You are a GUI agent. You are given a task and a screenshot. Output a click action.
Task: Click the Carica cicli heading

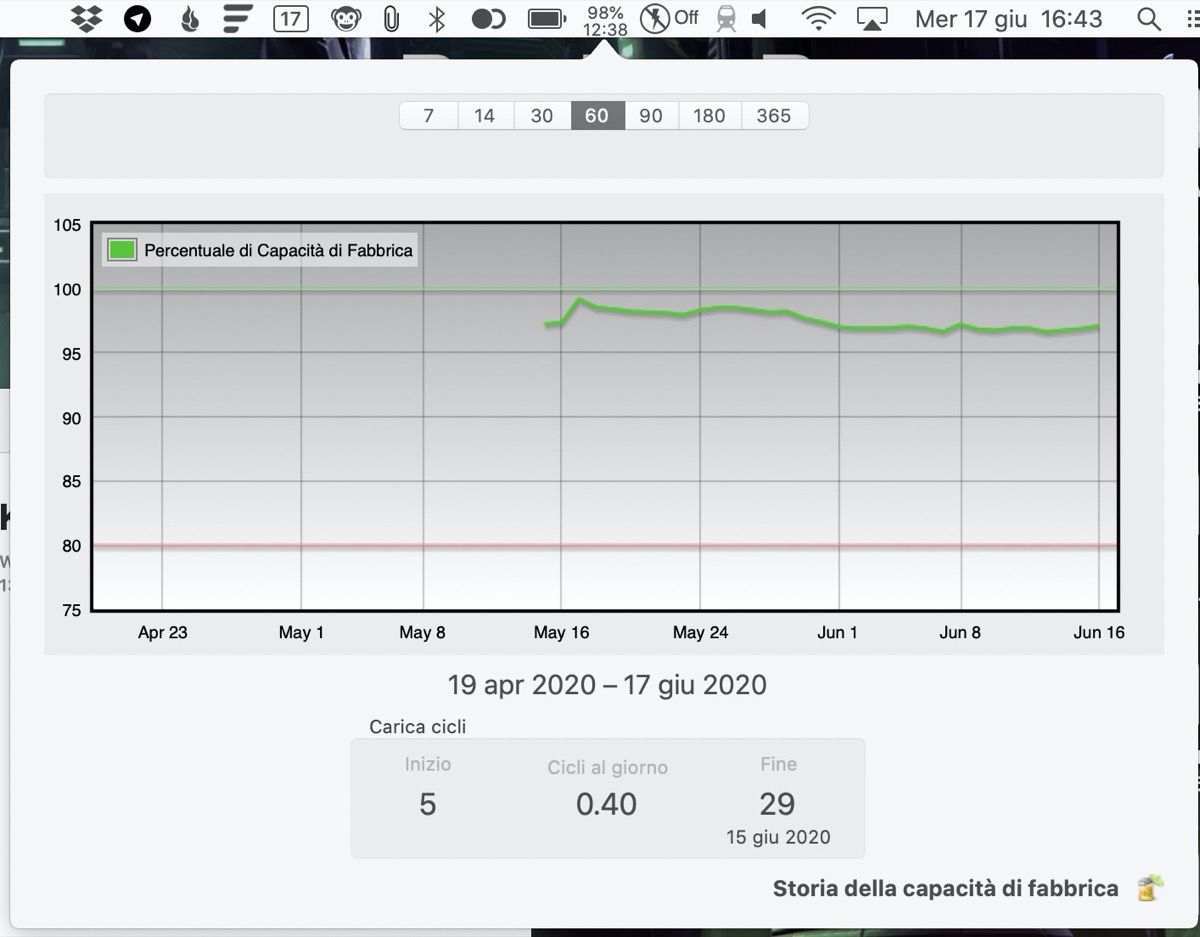tap(418, 727)
